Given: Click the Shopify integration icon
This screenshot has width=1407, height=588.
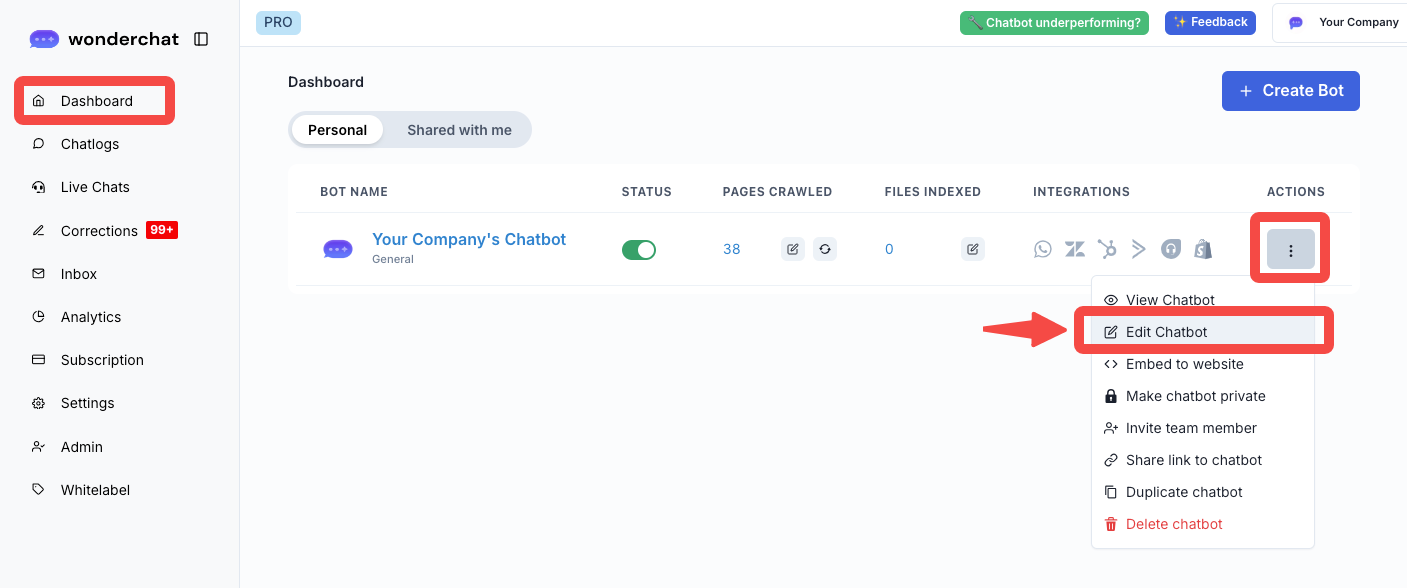Looking at the screenshot, I should [1203, 249].
